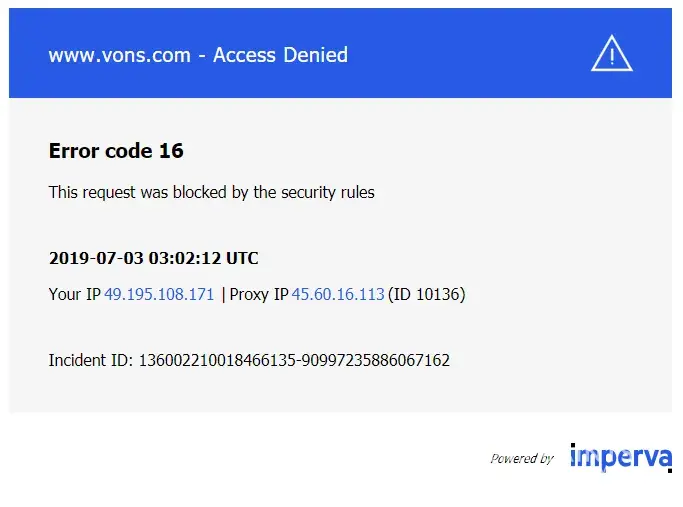The image size is (683, 507).
Task: Select the 'Error code 16' heading
Action: pyautogui.click(x=116, y=151)
